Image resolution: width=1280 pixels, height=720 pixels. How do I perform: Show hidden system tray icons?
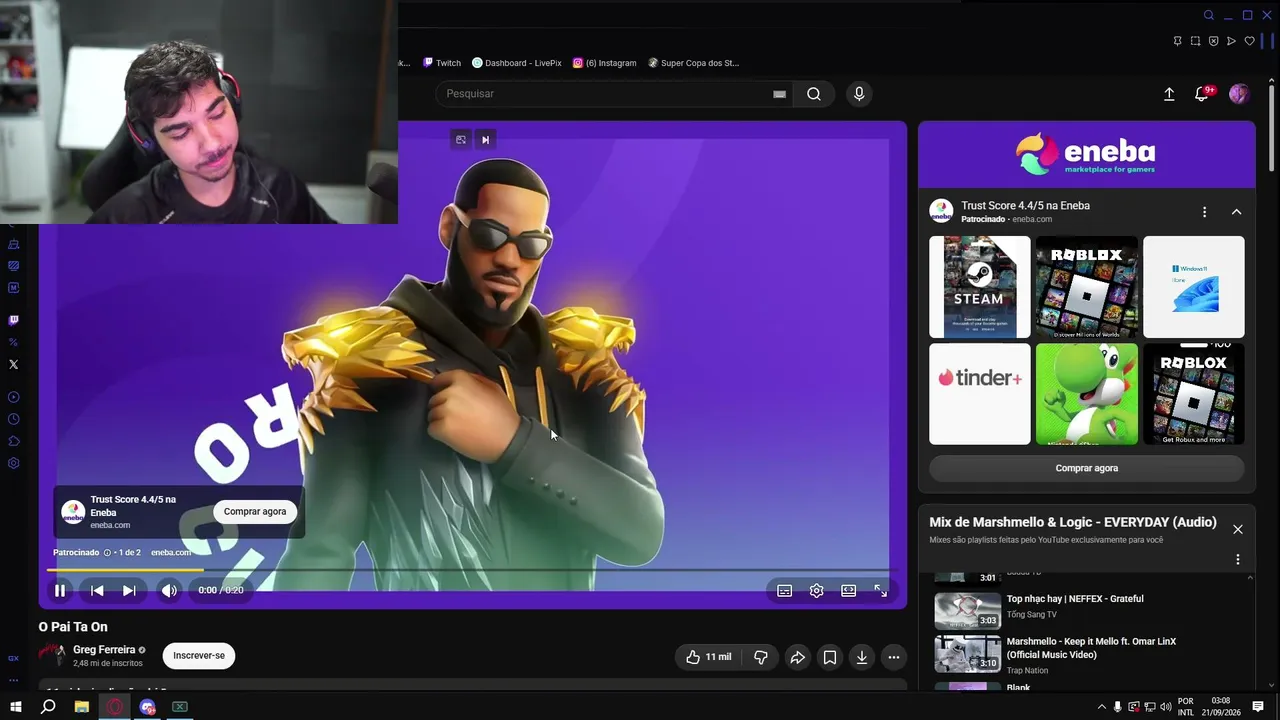[x=1102, y=707]
